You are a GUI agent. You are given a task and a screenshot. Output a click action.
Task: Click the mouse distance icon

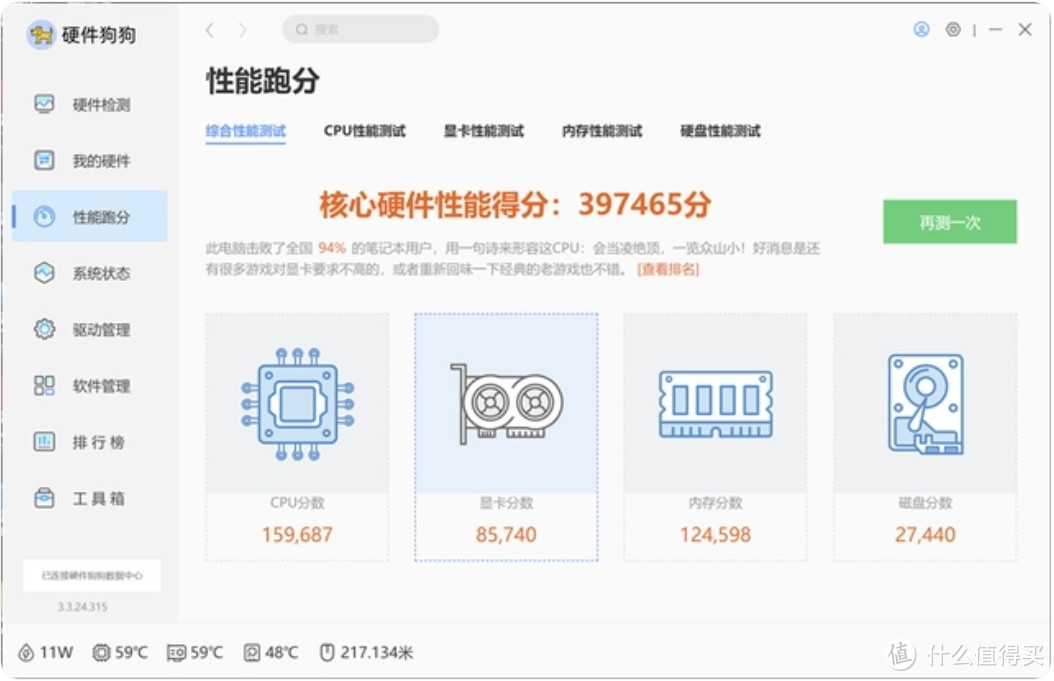pyautogui.click(x=327, y=652)
